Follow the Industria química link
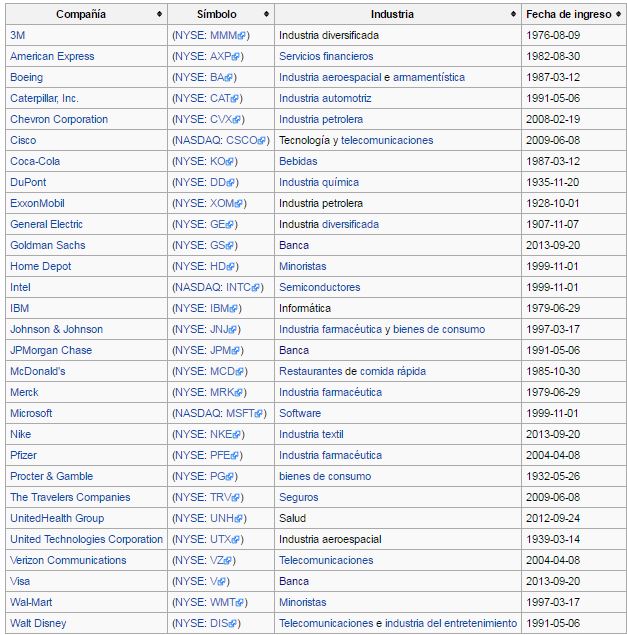Screen dimensions: 627x635 point(319,182)
